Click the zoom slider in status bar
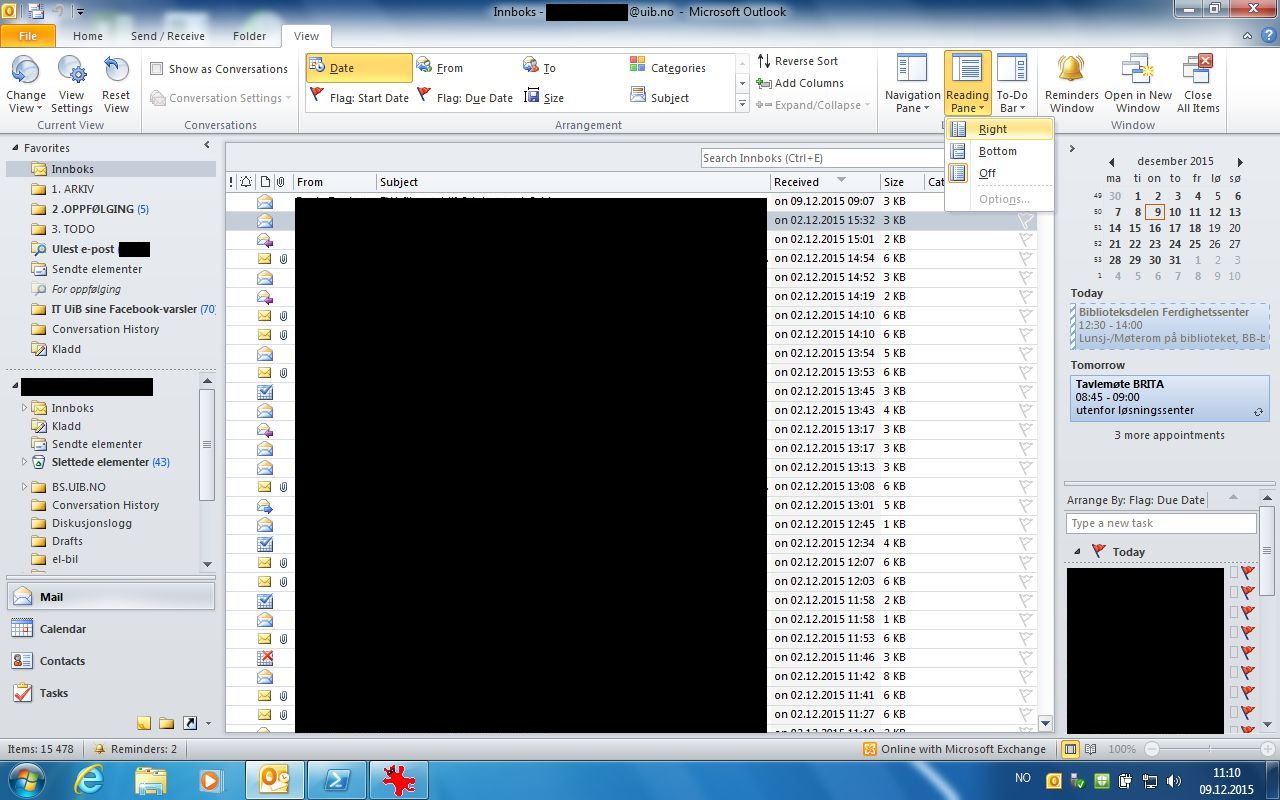 click(x=1209, y=749)
